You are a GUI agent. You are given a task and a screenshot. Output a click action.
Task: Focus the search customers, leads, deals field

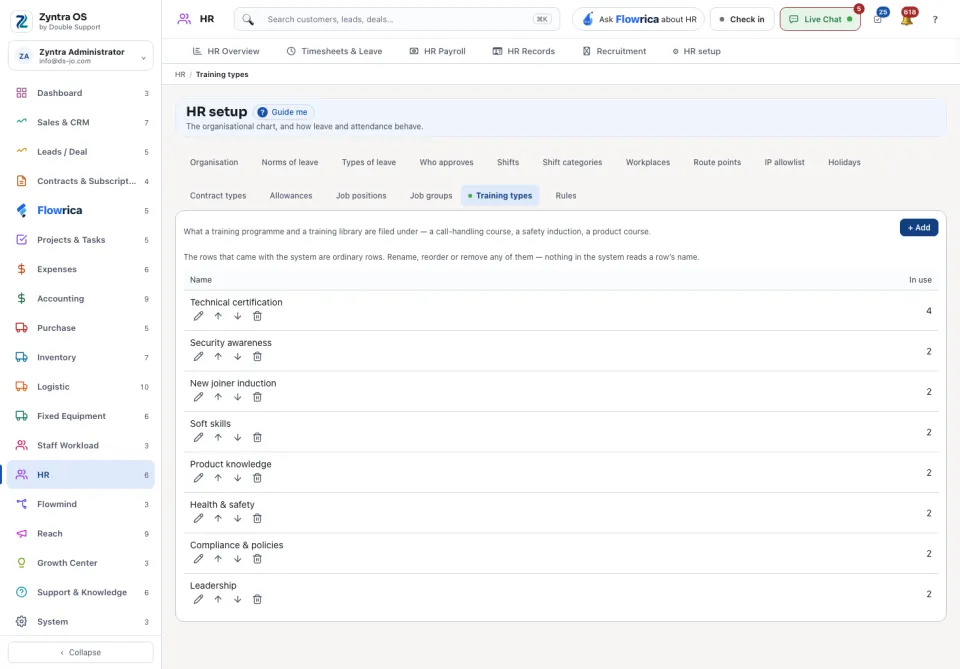pos(397,20)
